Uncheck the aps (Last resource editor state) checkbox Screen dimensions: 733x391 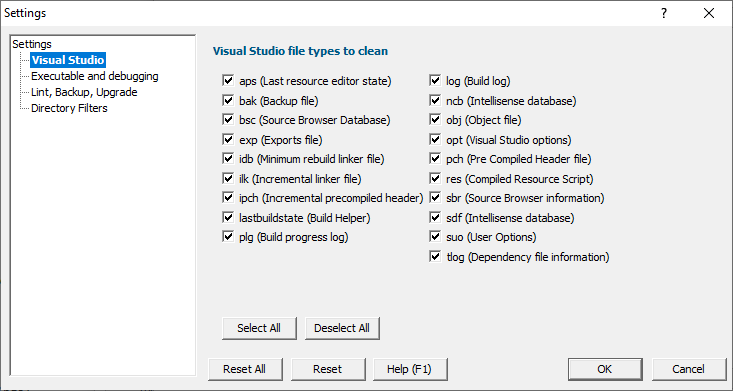228,81
